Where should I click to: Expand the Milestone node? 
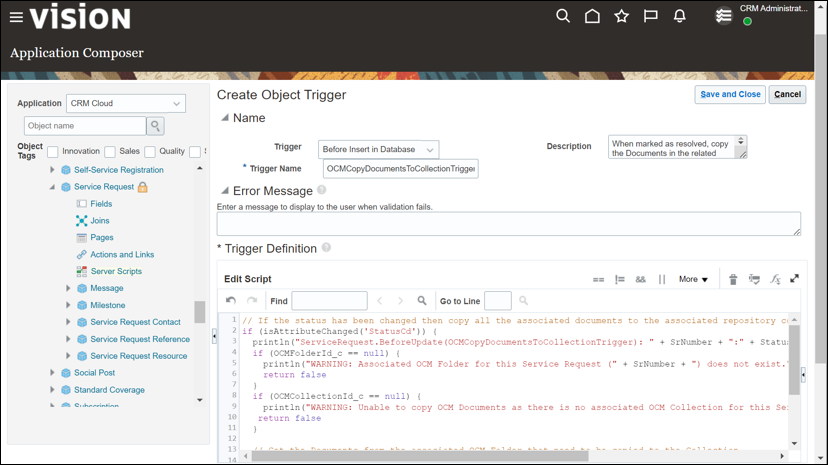coord(68,305)
